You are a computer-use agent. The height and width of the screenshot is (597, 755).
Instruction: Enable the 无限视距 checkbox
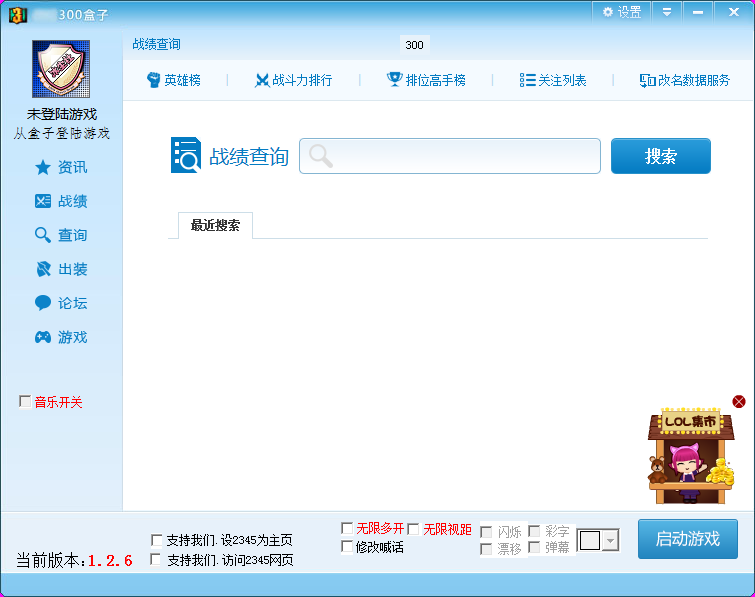[413, 529]
